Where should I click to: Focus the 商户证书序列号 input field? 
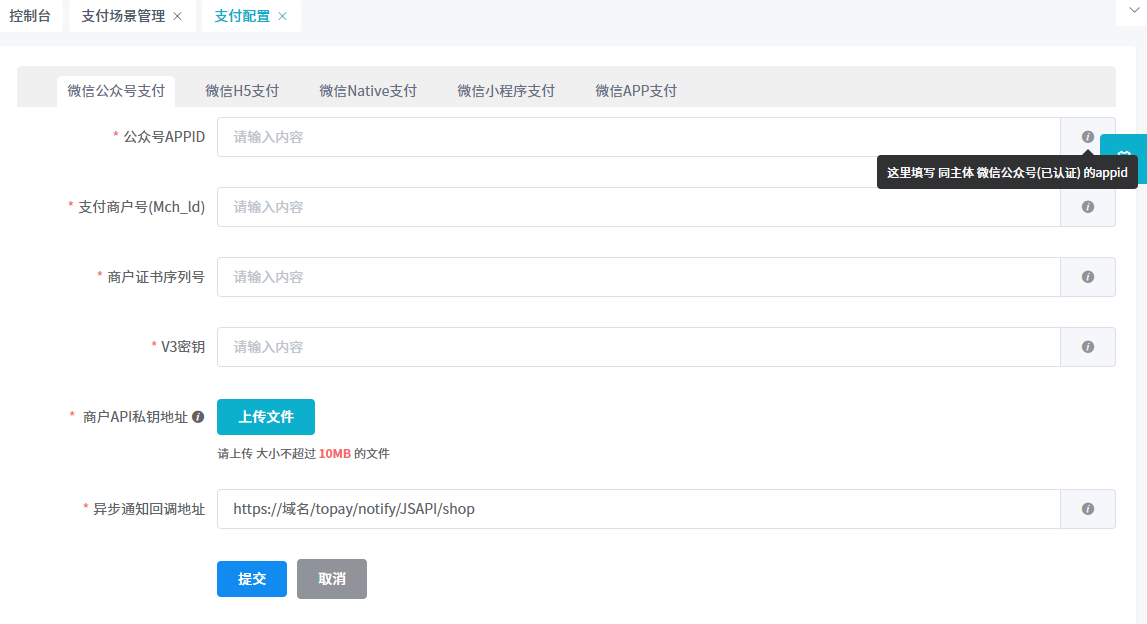[639, 277]
